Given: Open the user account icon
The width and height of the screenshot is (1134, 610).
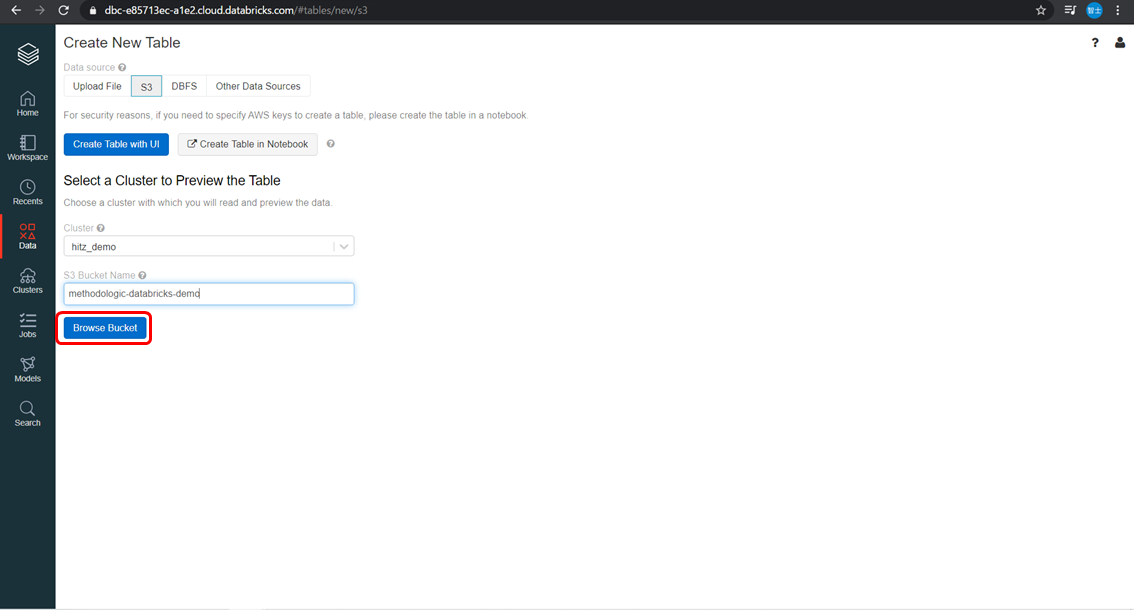Looking at the screenshot, I should (x=1120, y=43).
